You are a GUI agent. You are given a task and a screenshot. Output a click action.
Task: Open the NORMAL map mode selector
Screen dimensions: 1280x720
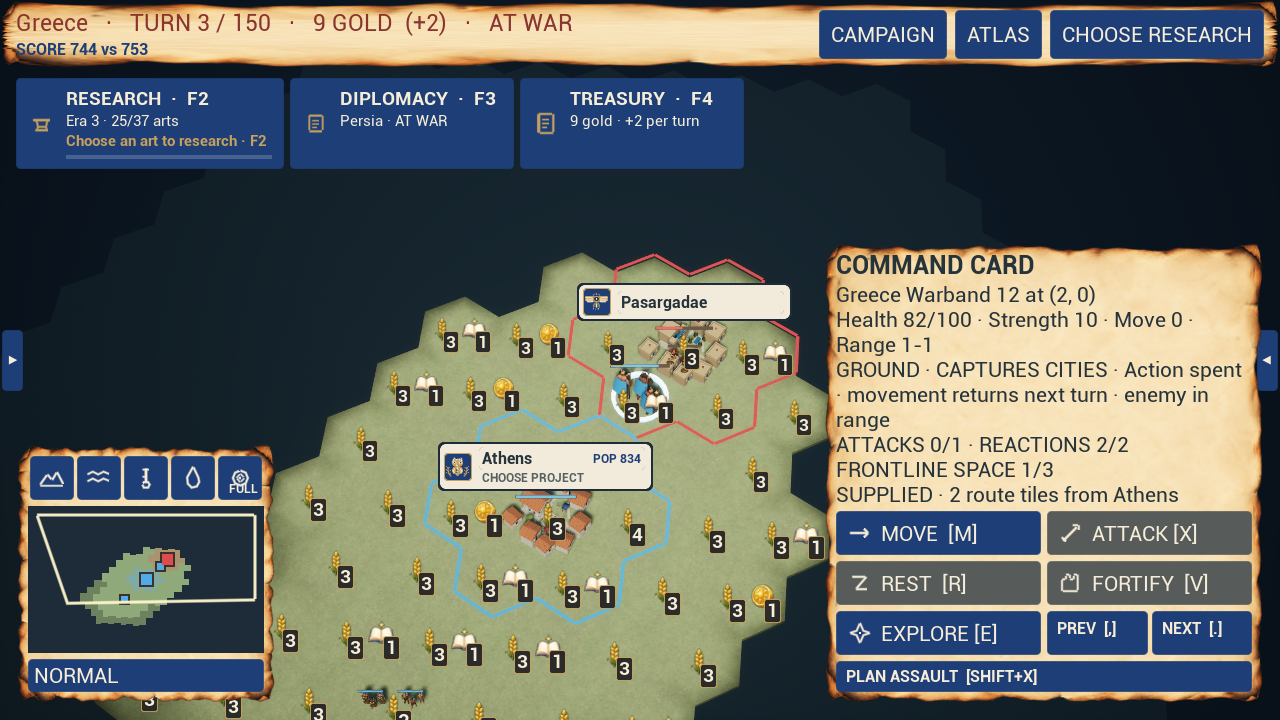point(146,676)
